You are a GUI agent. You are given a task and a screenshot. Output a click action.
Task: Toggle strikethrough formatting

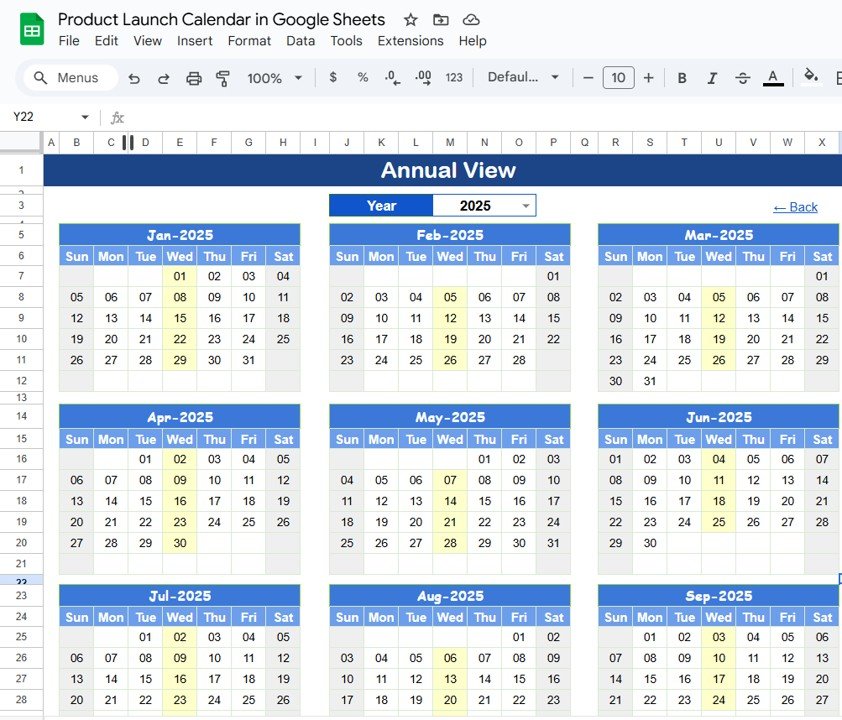click(742, 78)
